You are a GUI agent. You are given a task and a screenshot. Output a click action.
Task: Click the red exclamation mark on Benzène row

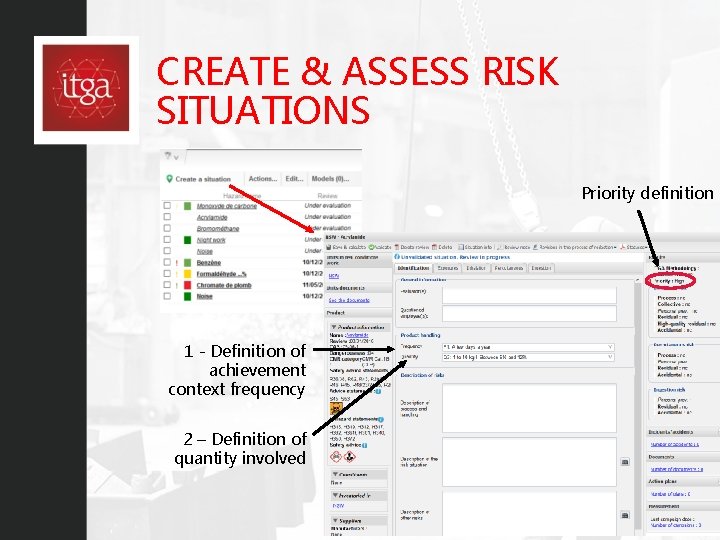177,263
